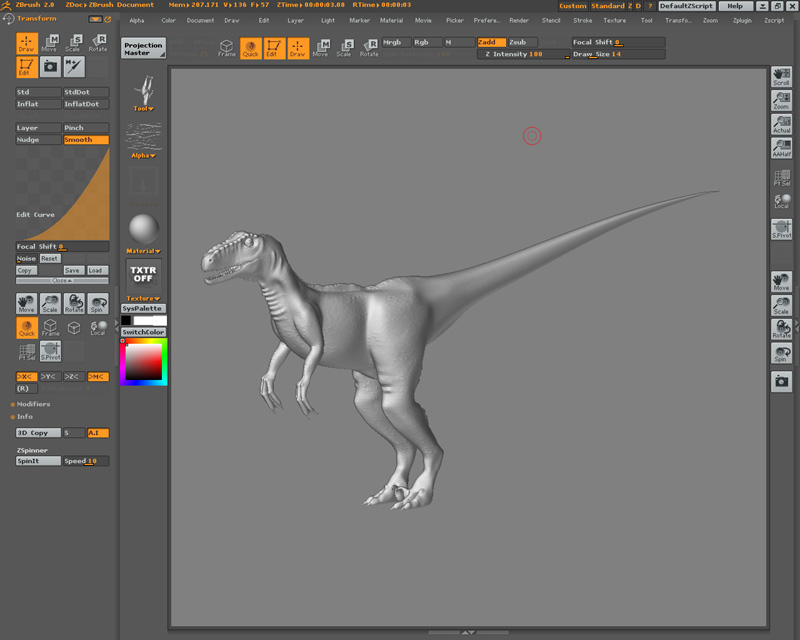Click the Rotate icon in the top toolbar
The width and height of the screenshot is (800, 640).
click(369, 48)
